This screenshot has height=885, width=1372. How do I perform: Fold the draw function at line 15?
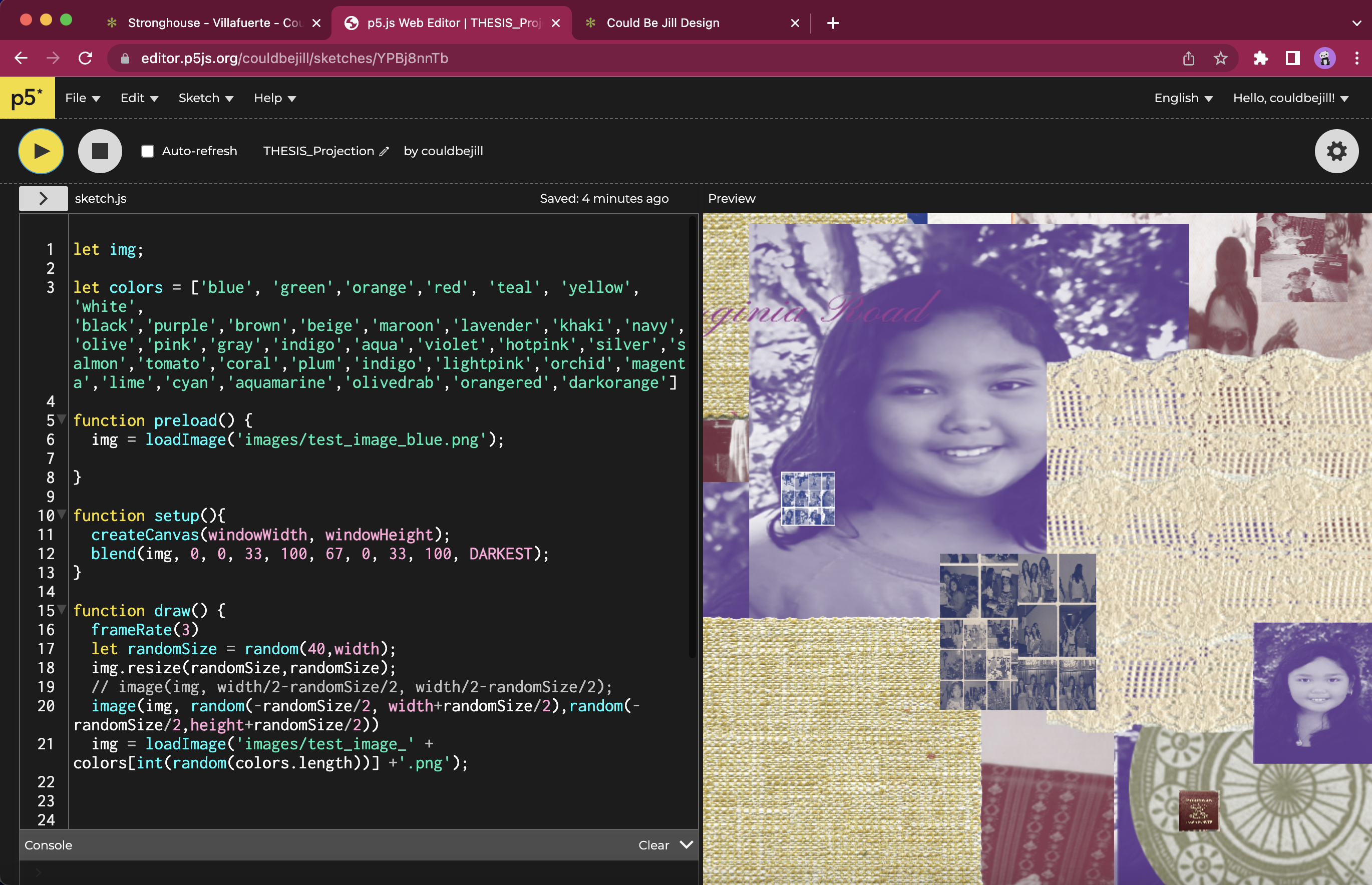62,609
